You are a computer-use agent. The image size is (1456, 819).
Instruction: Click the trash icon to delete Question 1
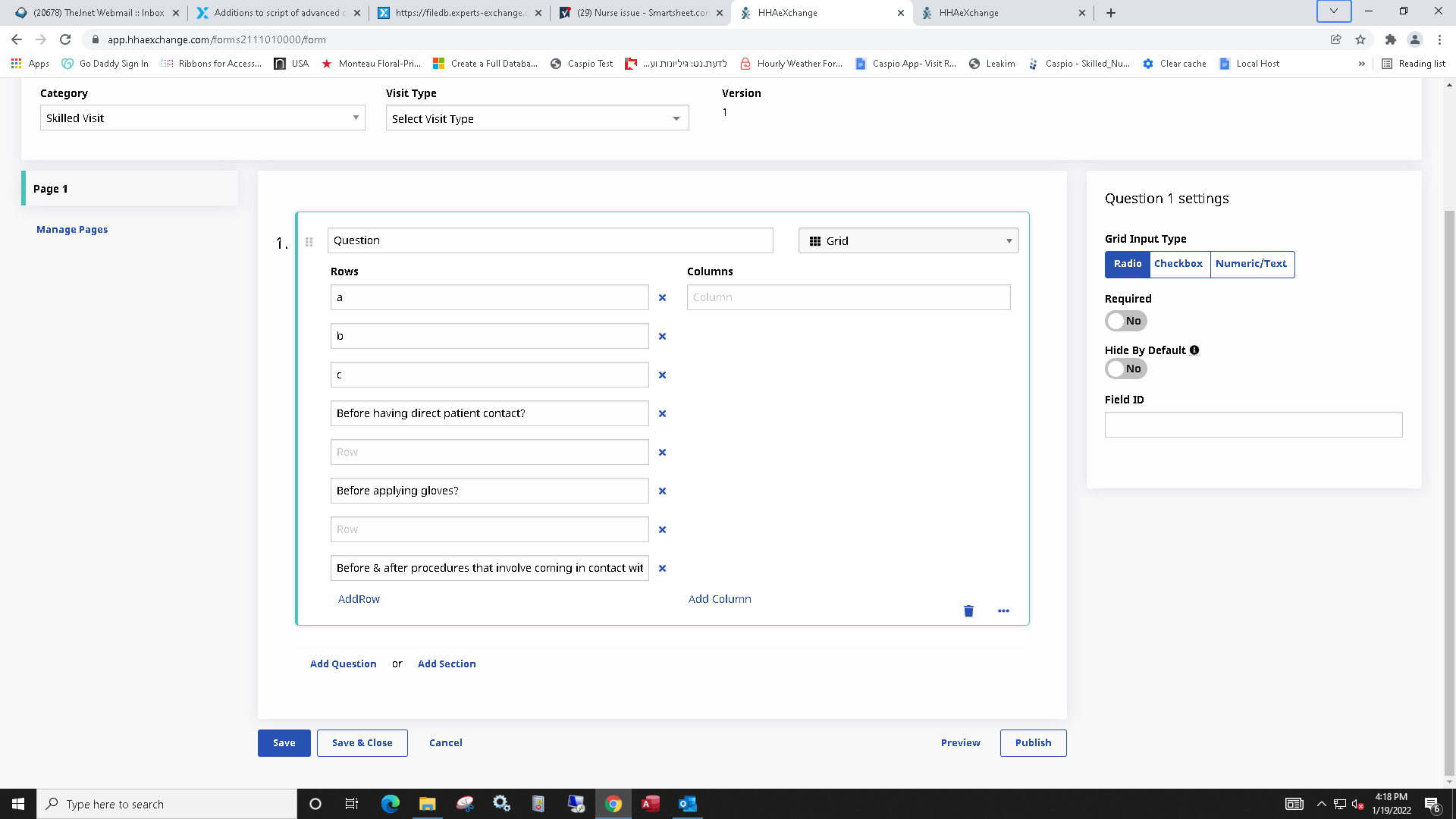click(968, 610)
